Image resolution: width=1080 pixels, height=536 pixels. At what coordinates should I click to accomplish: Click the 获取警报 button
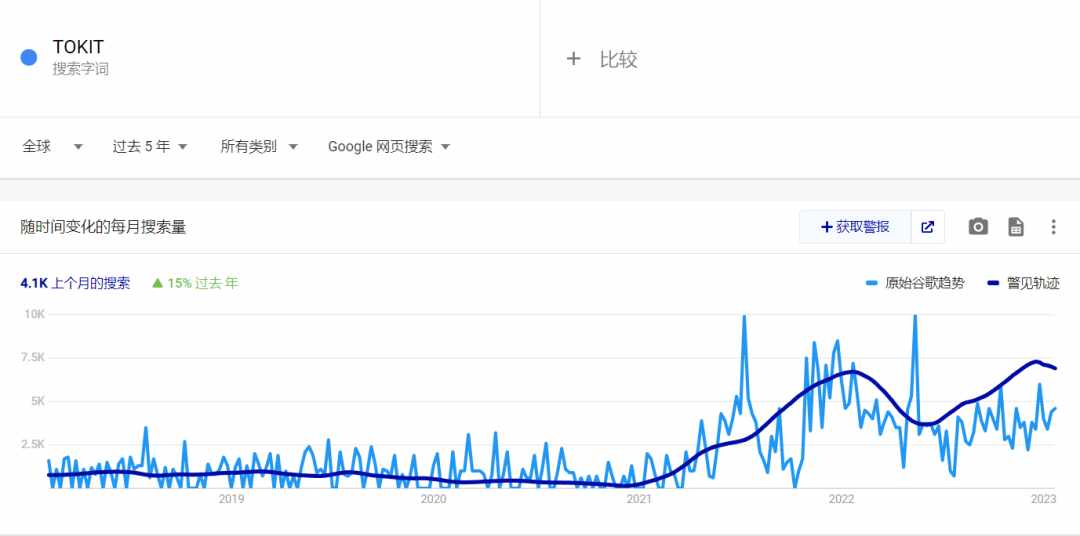point(855,227)
